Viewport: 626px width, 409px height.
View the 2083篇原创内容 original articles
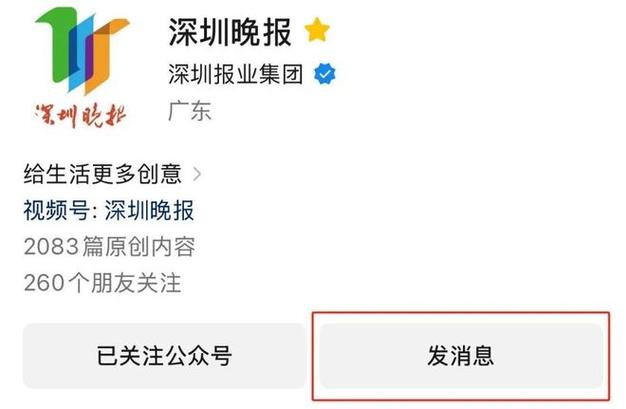(109, 246)
